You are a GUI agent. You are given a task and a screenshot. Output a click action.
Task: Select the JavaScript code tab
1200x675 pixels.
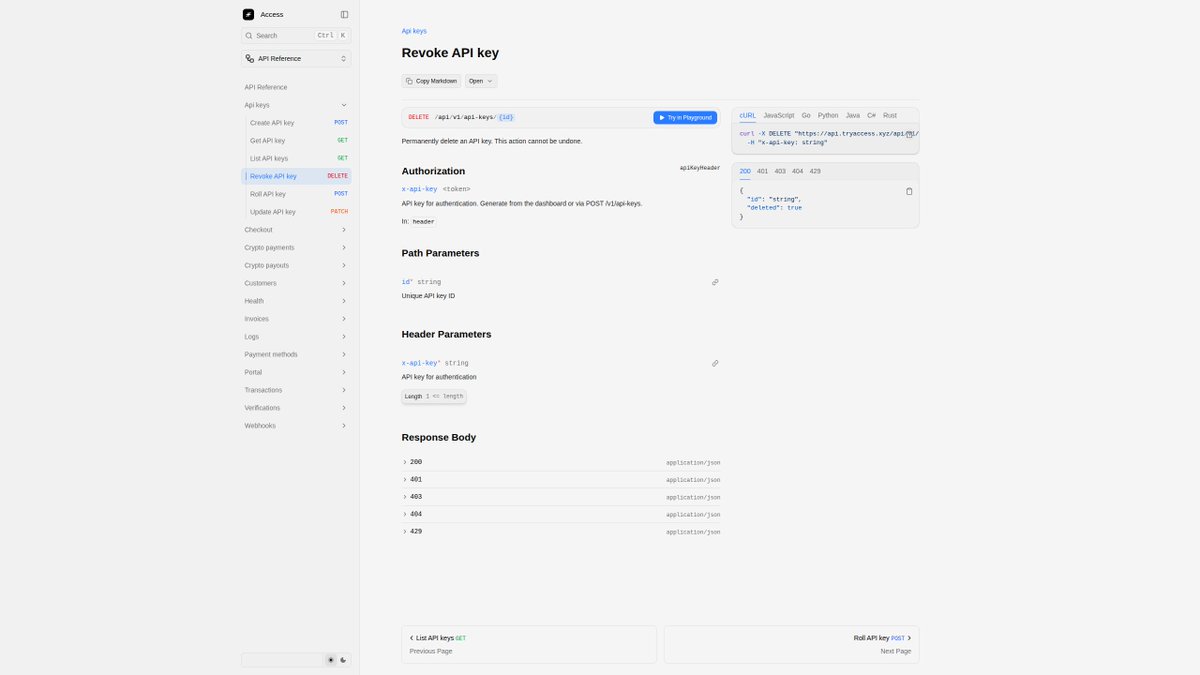pyautogui.click(x=779, y=115)
